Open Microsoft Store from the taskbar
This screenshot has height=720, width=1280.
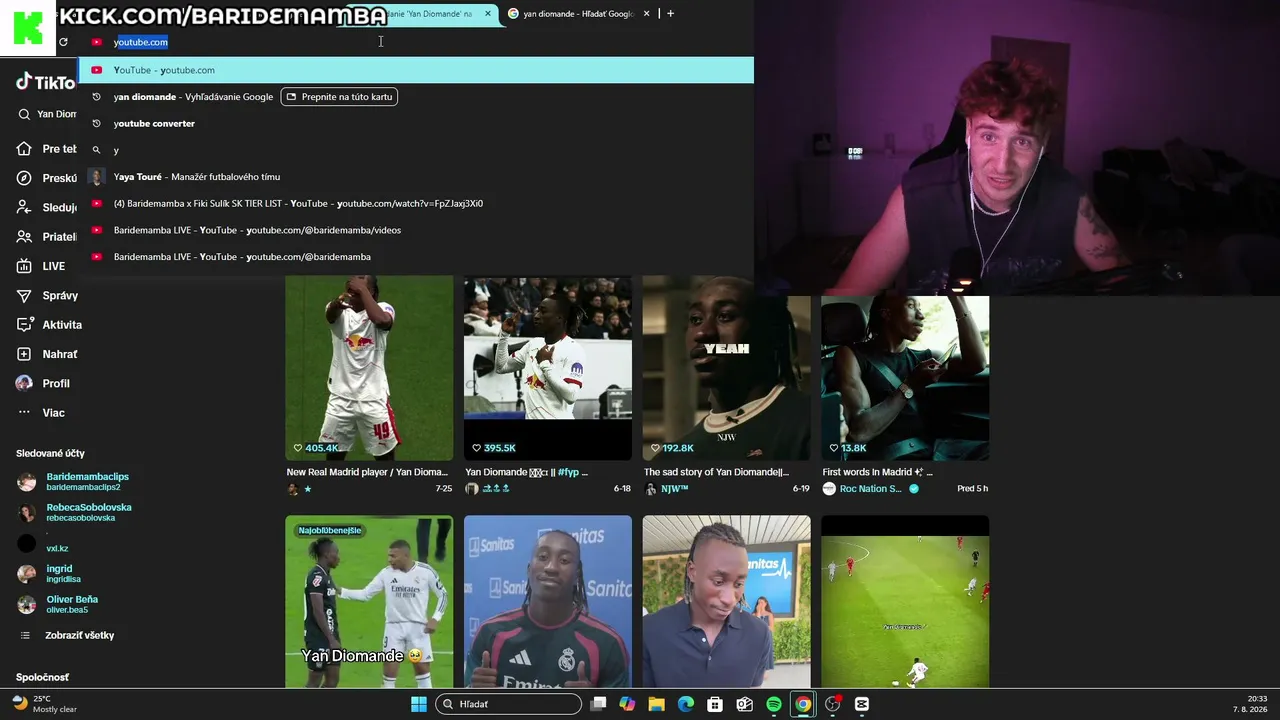point(715,704)
